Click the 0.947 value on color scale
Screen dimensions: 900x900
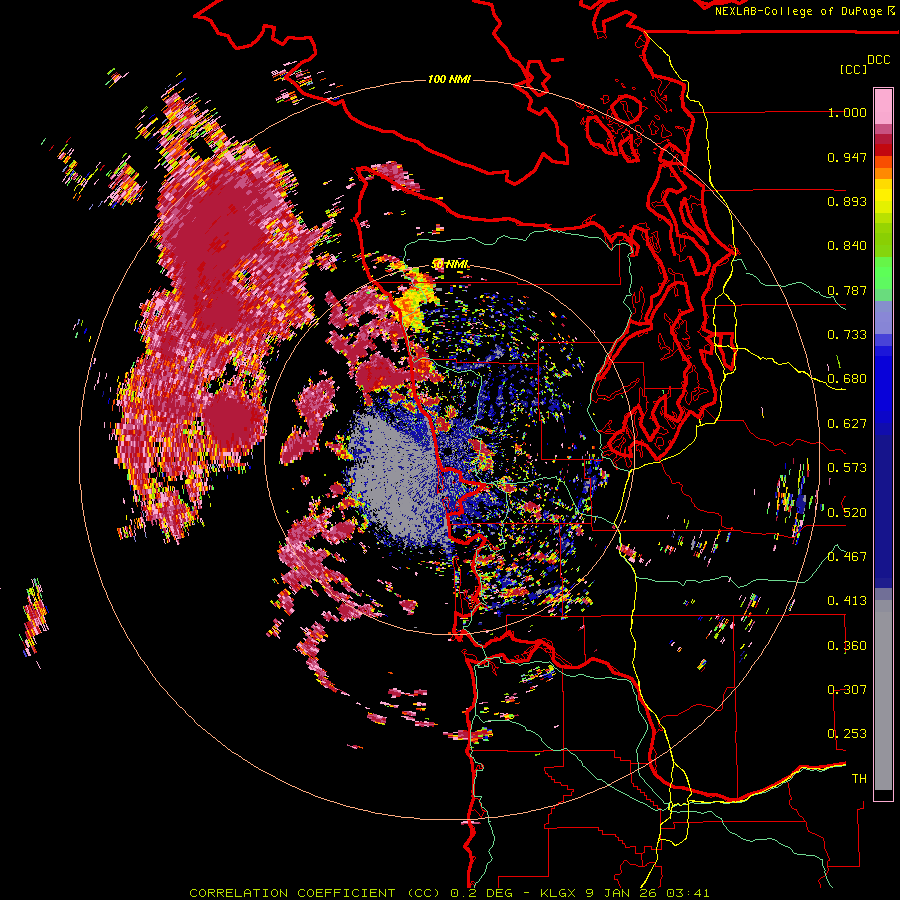847,157
